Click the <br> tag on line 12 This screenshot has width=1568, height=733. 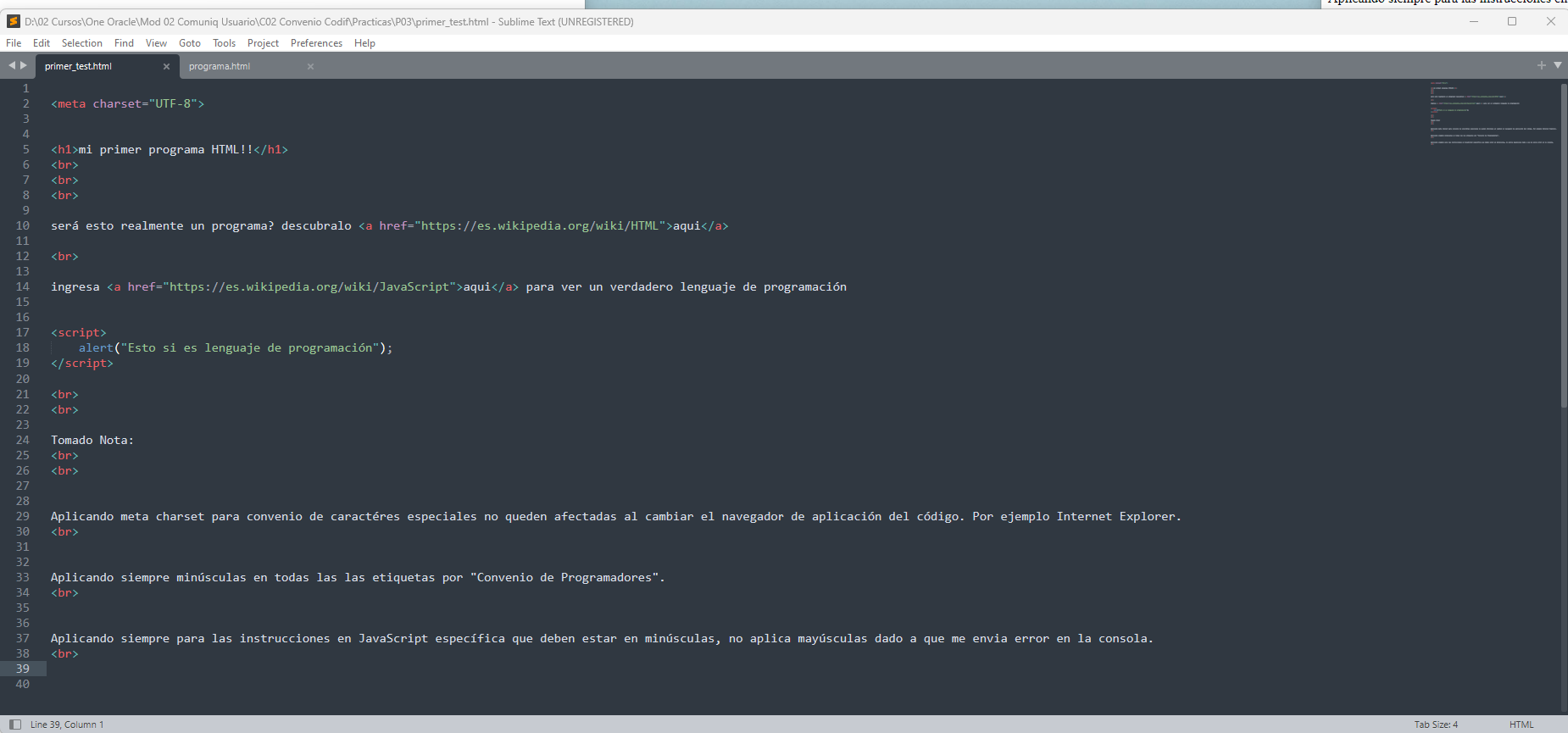tap(64, 256)
